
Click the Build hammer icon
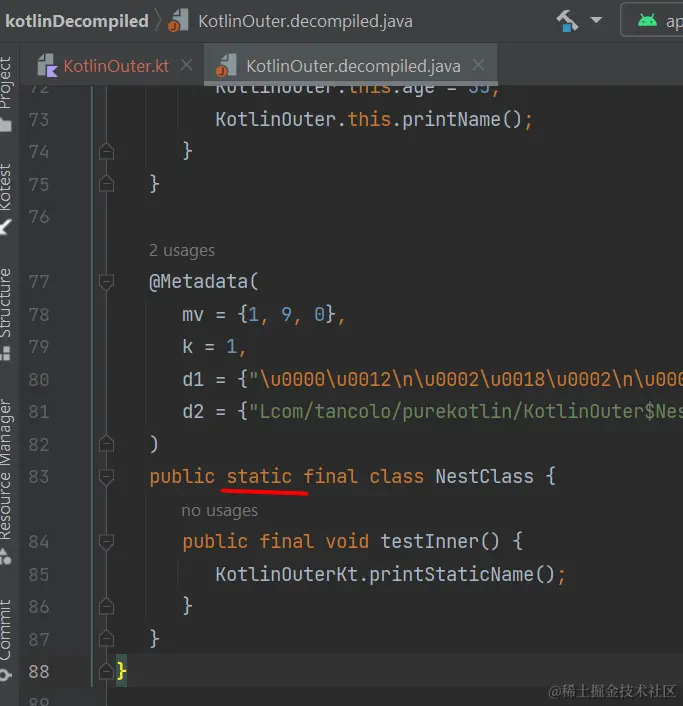point(567,21)
